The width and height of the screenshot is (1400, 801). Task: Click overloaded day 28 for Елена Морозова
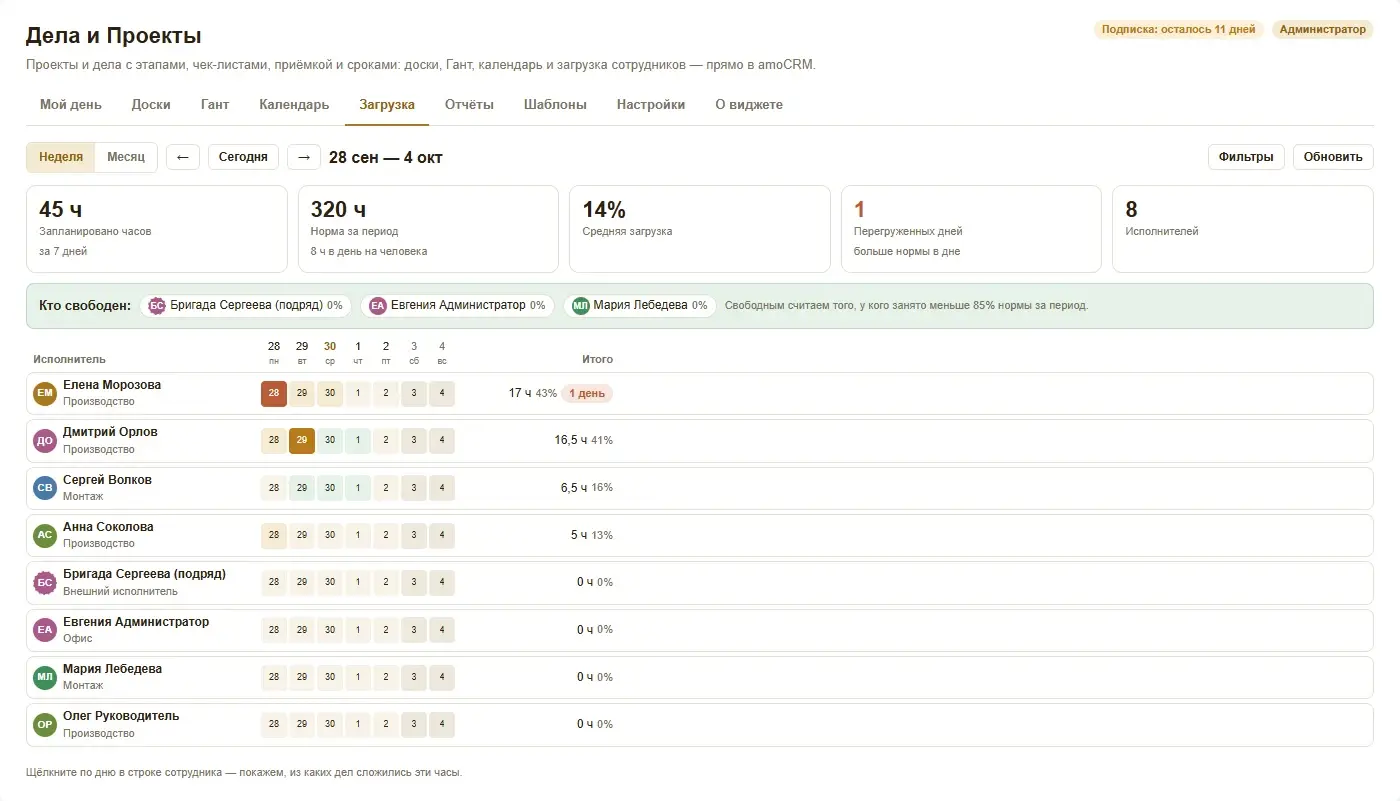[x=274, y=394]
